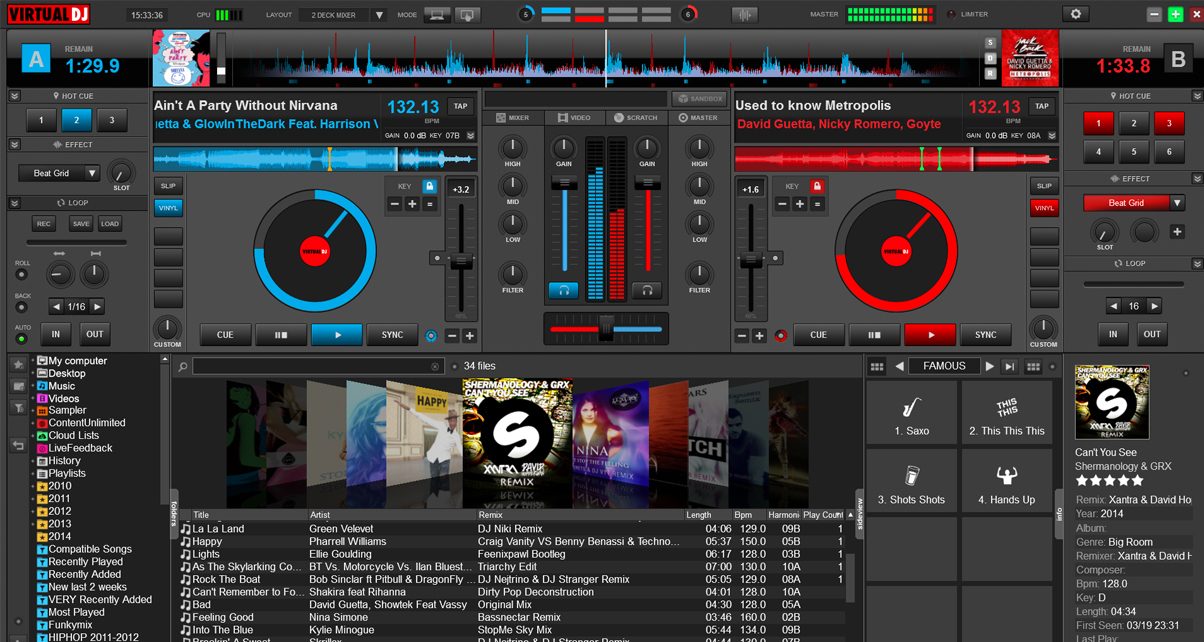
Task: Trigger the Saxo sampler pad
Action: 911,417
